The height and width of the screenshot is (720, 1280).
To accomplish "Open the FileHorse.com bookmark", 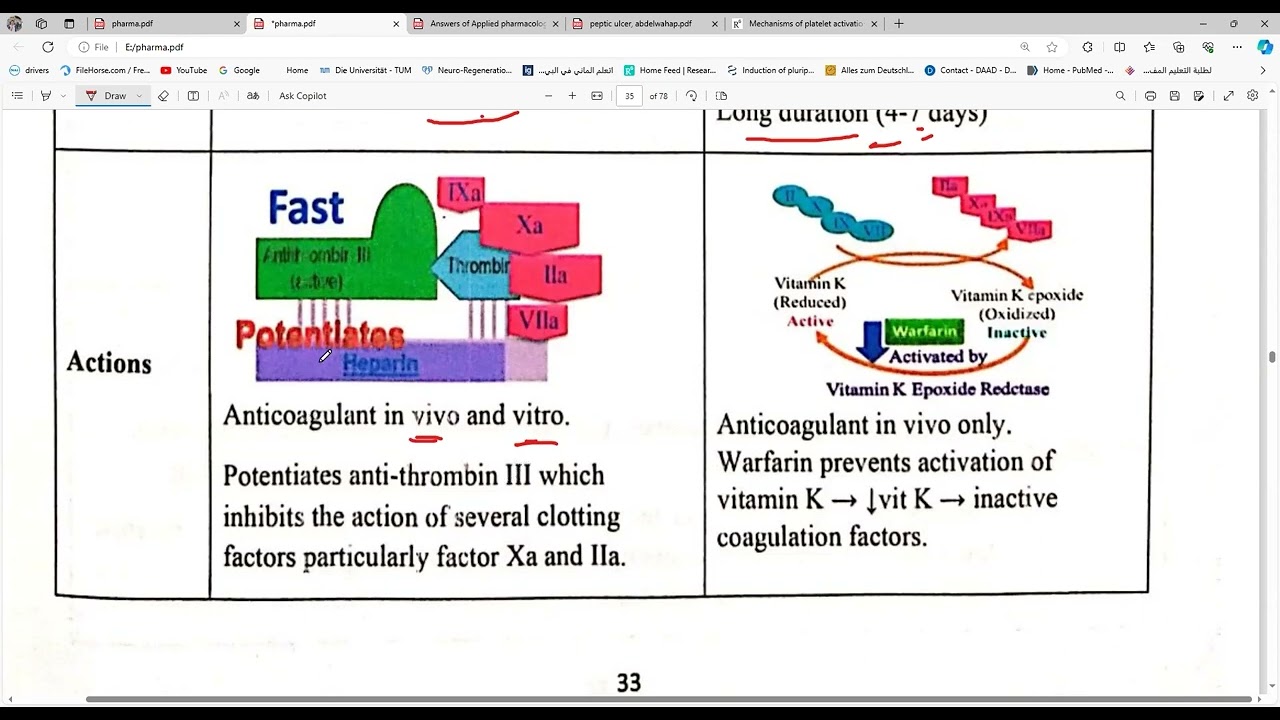I will point(105,70).
